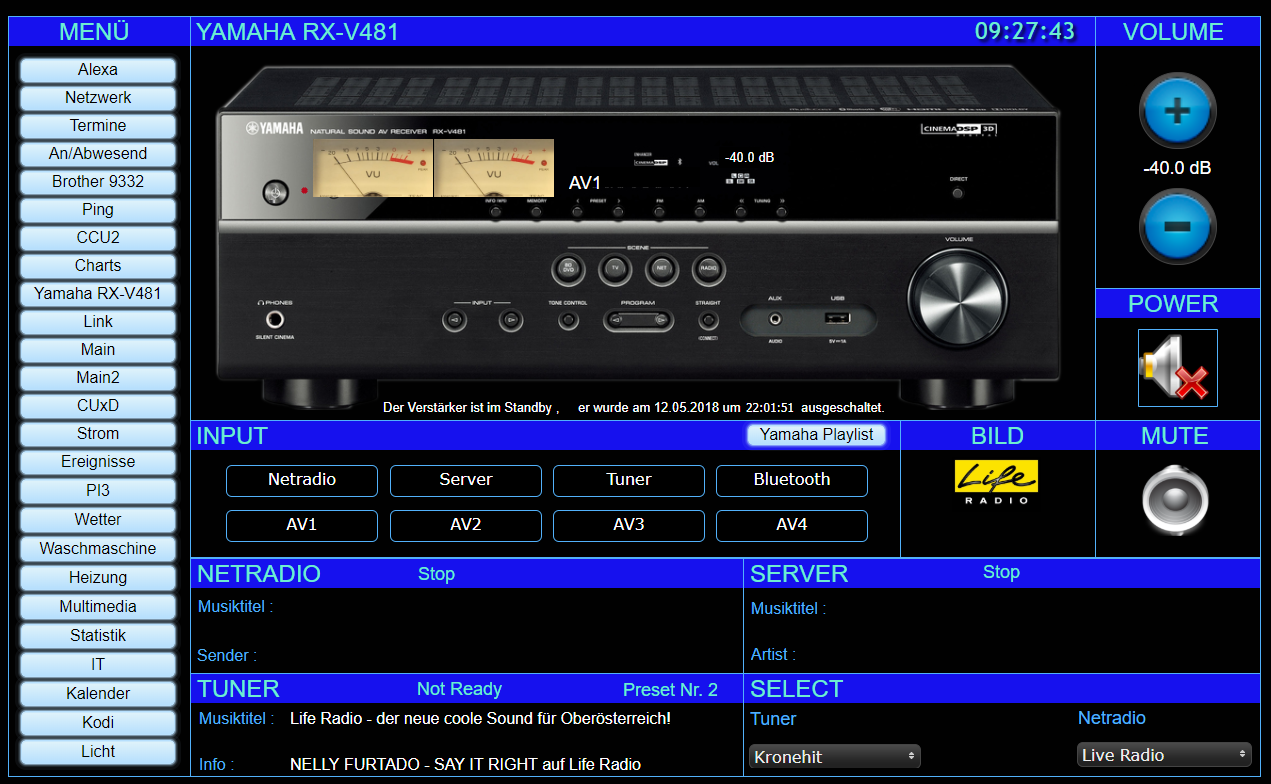
Task: Click the right VU meter on receiver
Action: tap(494, 168)
